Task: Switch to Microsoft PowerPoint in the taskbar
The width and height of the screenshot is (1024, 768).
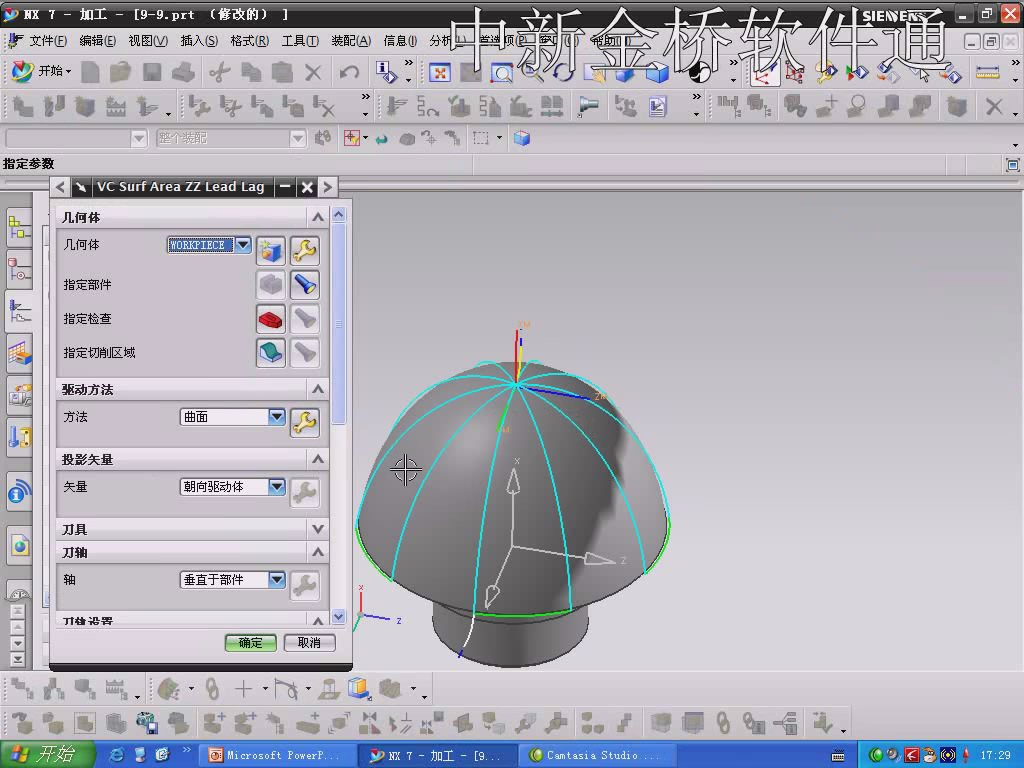Action: (277, 755)
